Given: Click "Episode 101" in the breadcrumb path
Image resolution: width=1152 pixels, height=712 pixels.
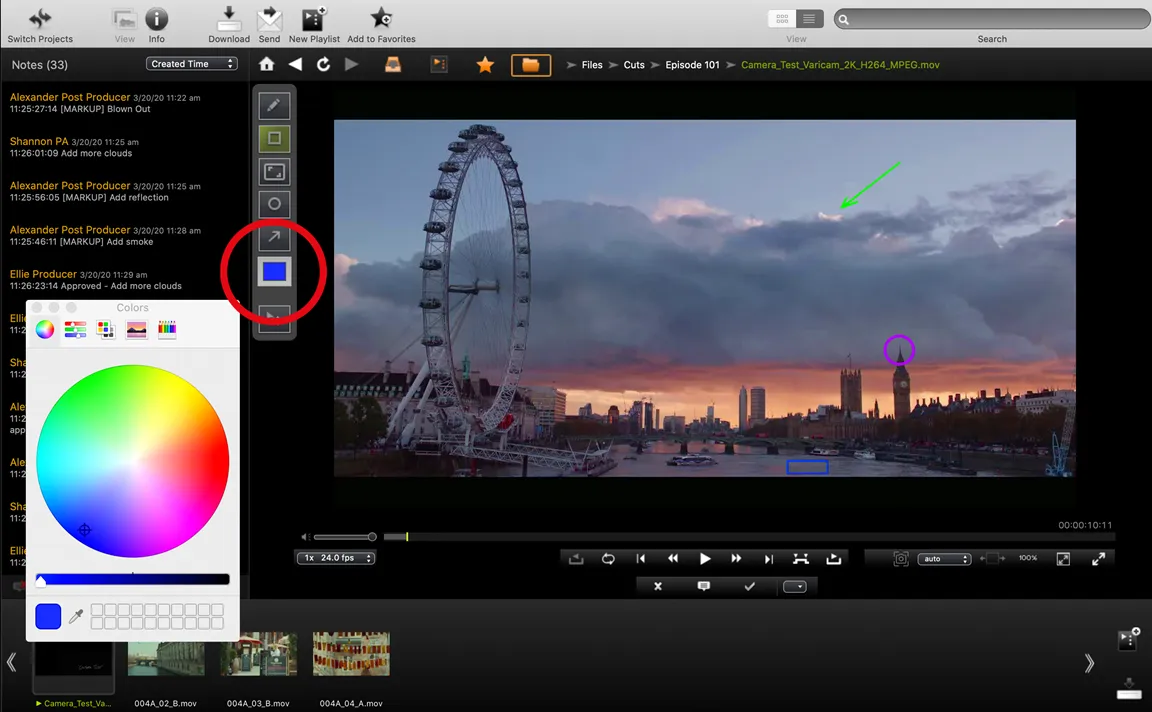Looking at the screenshot, I should tap(692, 64).
